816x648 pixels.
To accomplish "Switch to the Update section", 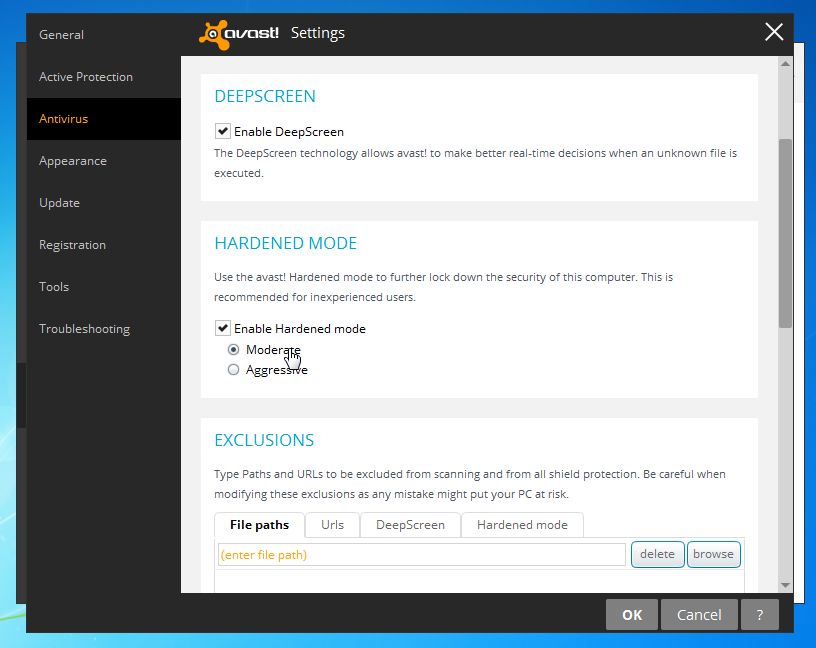I will click(x=59, y=202).
